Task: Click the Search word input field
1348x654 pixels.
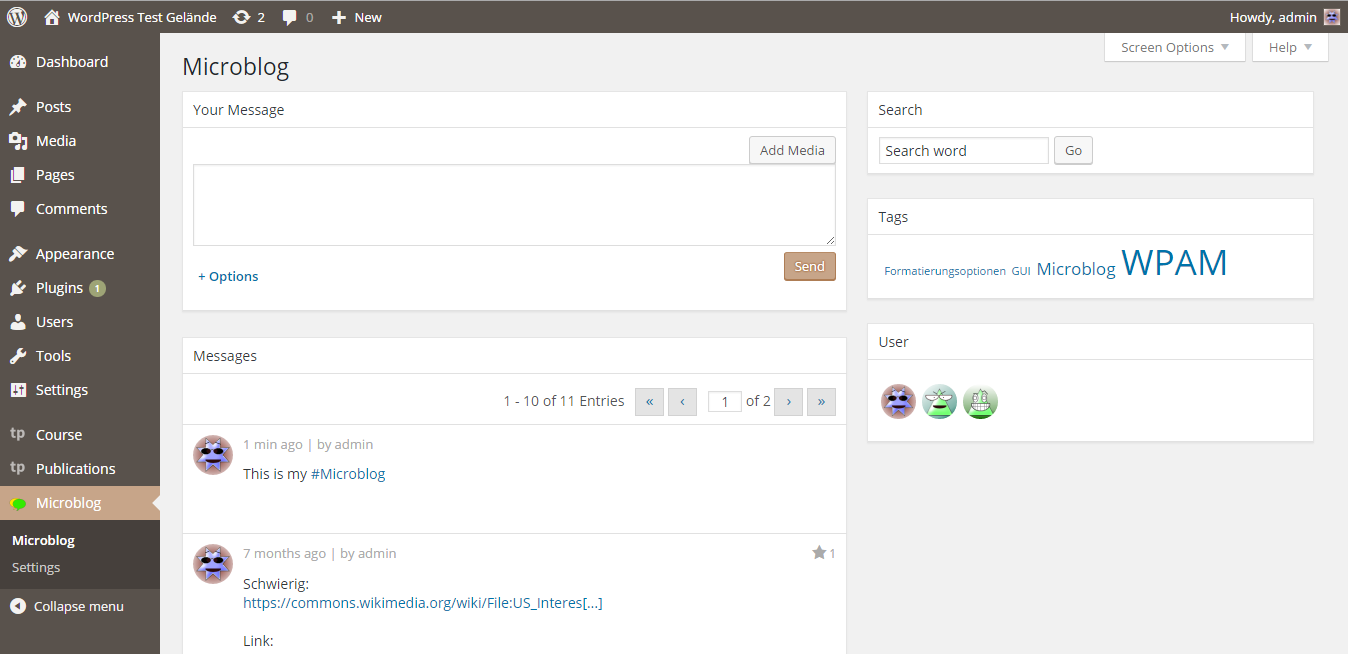Action: pos(964,151)
